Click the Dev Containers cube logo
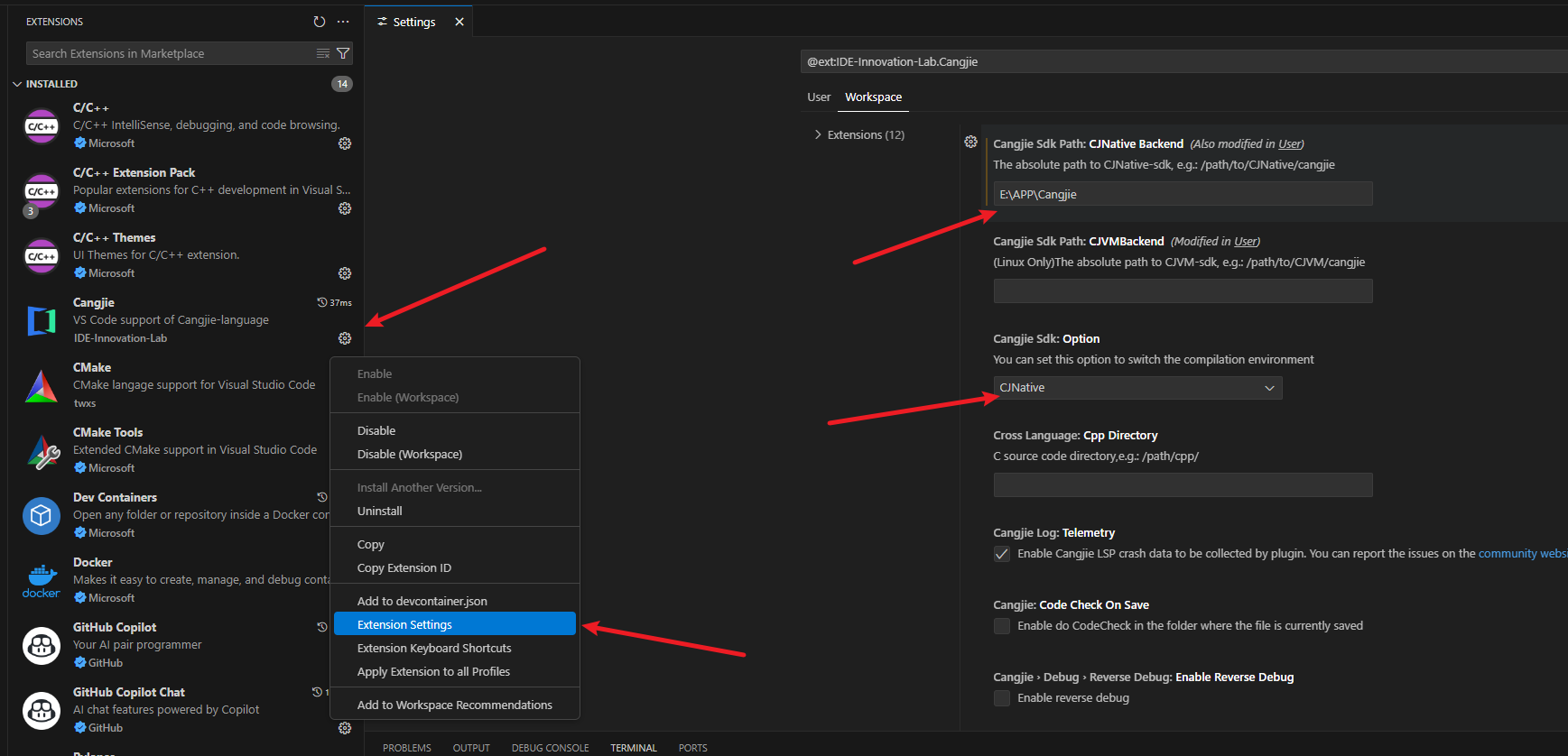The width and height of the screenshot is (1568, 756). (42, 516)
